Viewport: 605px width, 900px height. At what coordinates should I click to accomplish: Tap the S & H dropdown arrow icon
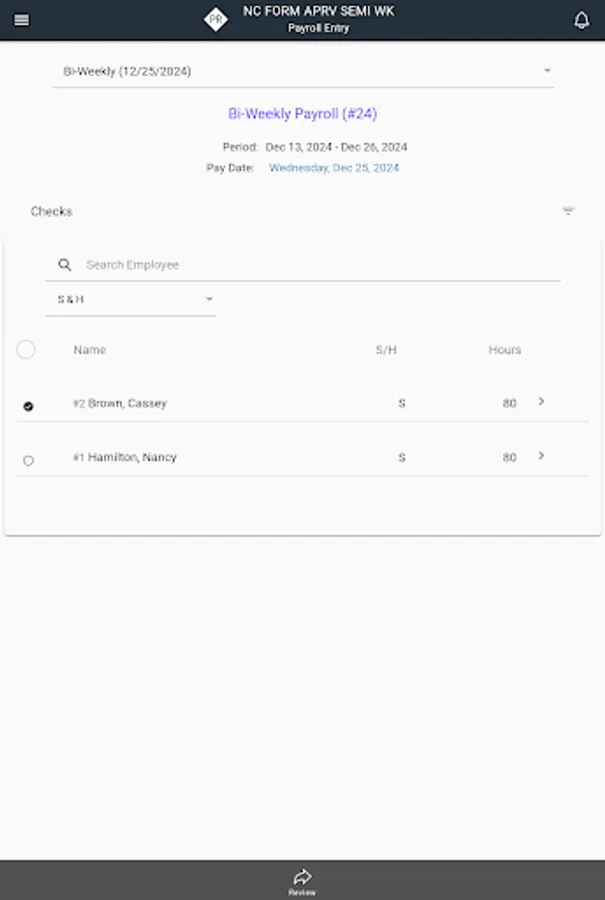click(209, 298)
